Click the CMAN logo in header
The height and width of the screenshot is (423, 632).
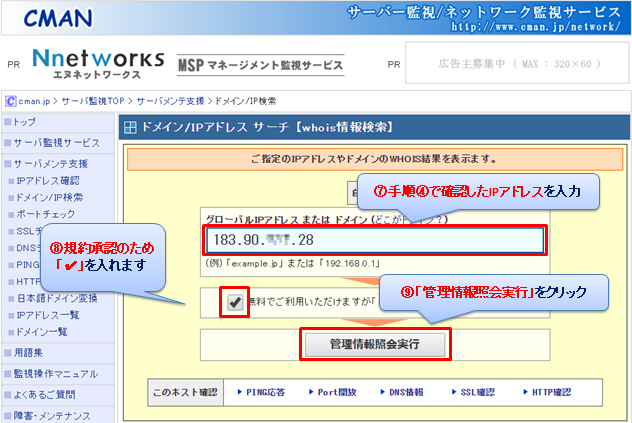tap(59, 17)
